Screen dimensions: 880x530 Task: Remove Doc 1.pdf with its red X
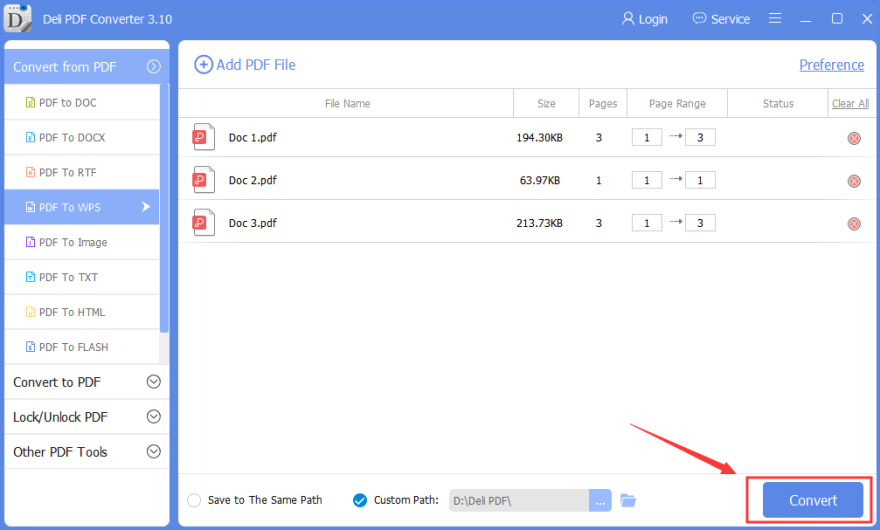click(x=854, y=138)
